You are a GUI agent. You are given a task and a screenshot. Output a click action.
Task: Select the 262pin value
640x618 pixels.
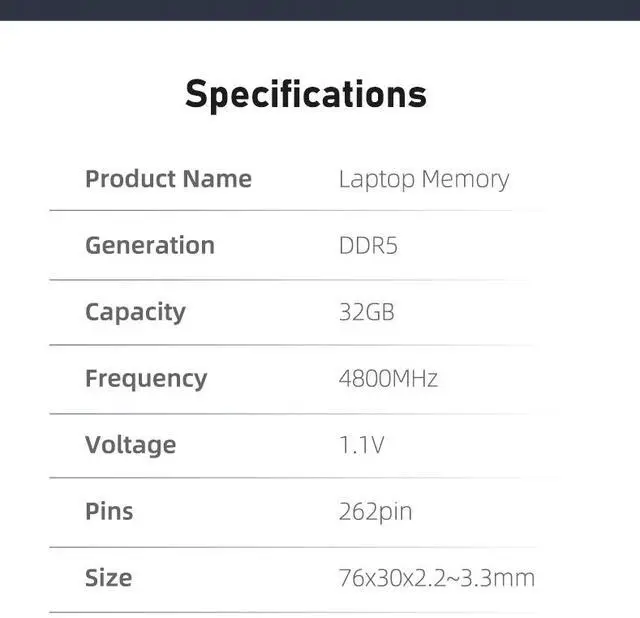click(375, 511)
